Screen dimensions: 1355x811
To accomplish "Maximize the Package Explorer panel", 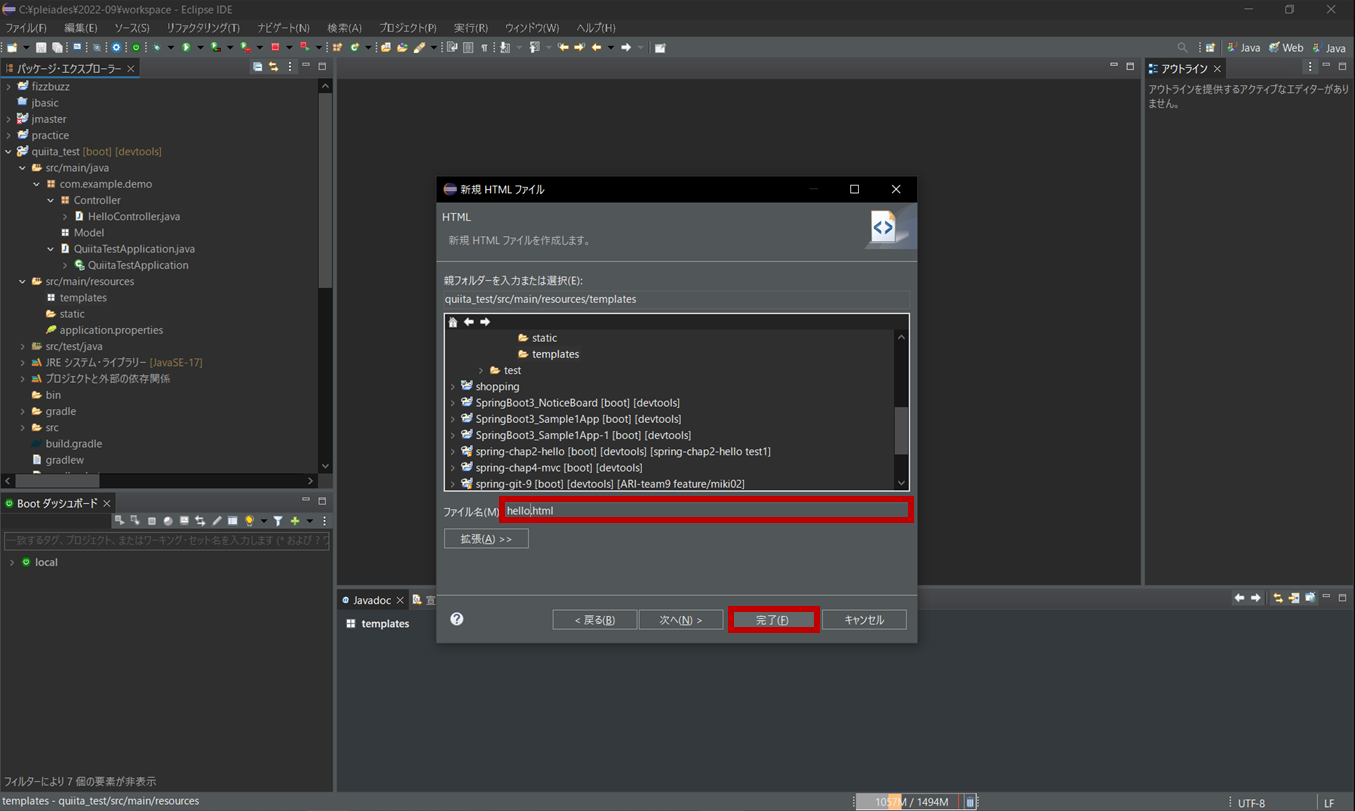I will (322, 67).
